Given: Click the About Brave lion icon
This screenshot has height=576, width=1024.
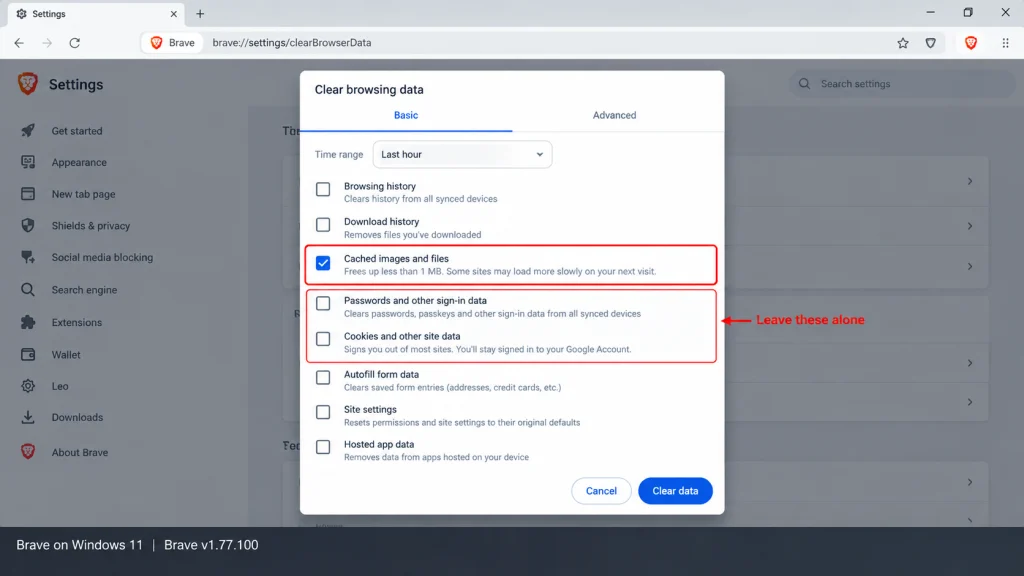Looking at the screenshot, I should [x=27, y=452].
